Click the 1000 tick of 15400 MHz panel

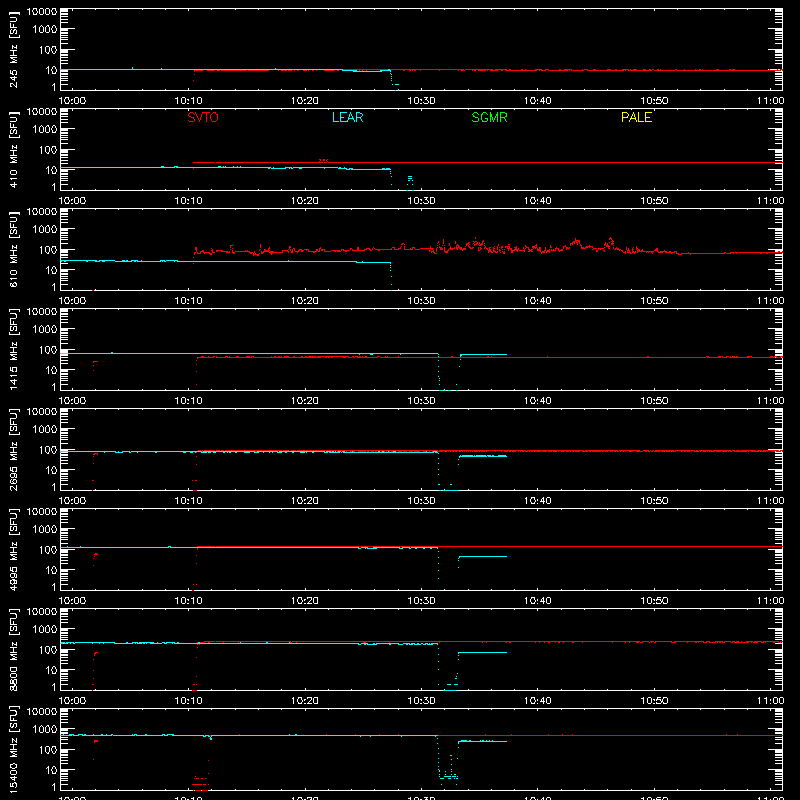point(45,730)
